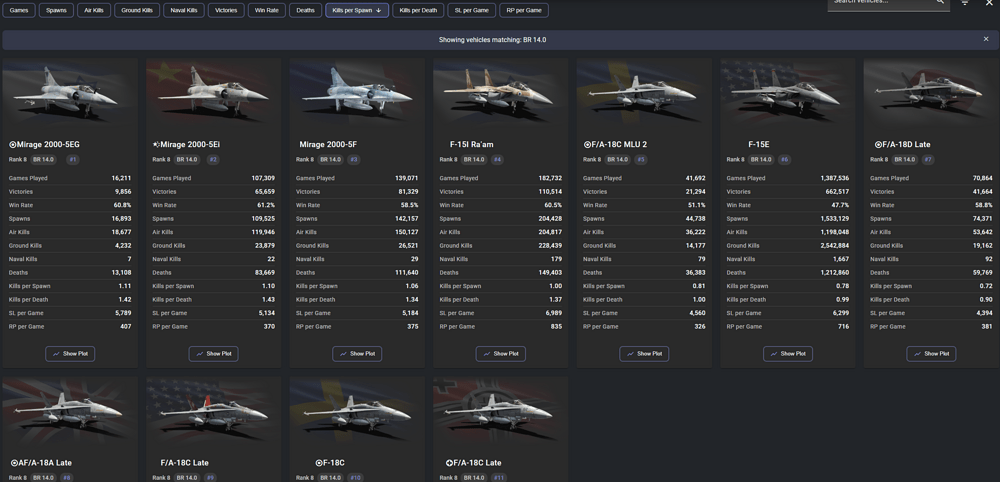Sort vehicles by Kills per Death
The image size is (1000, 482).
click(x=418, y=10)
